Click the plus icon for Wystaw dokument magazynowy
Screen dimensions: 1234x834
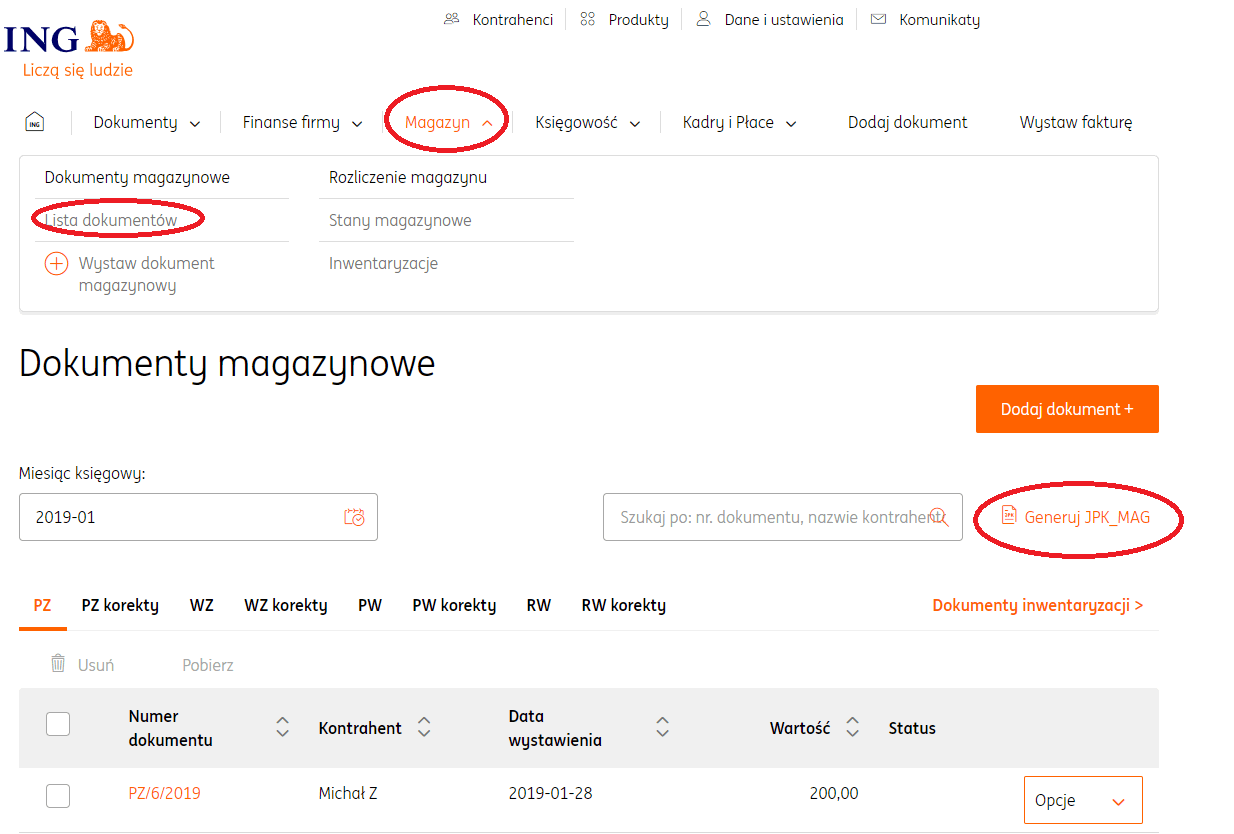pyautogui.click(x=56, y=264)
